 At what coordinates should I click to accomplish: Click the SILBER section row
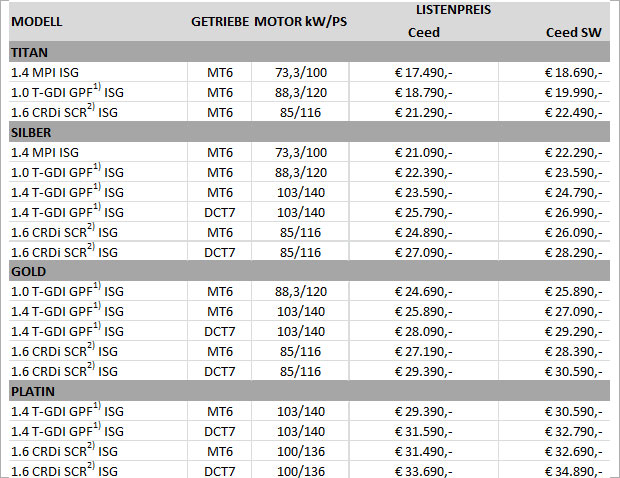(32, 132)
